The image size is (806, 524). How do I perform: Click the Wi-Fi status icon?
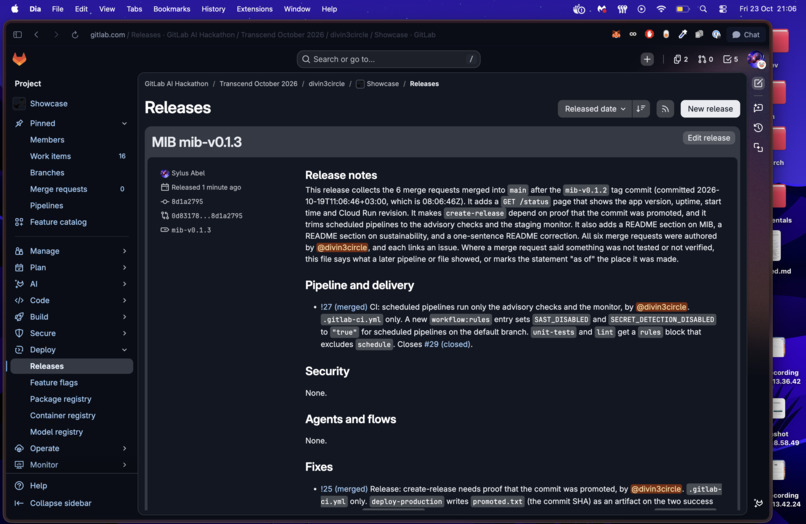click(661, 9)
